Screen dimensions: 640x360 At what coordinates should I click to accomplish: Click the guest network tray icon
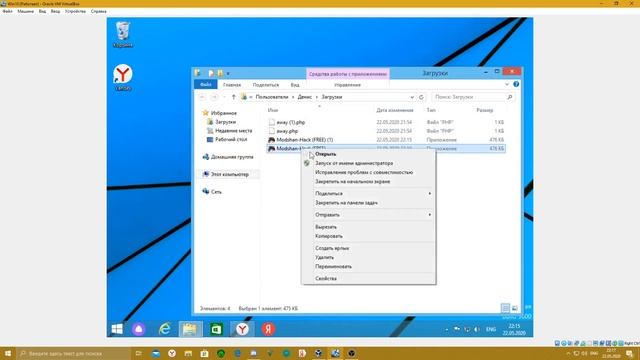click(467, 329)
